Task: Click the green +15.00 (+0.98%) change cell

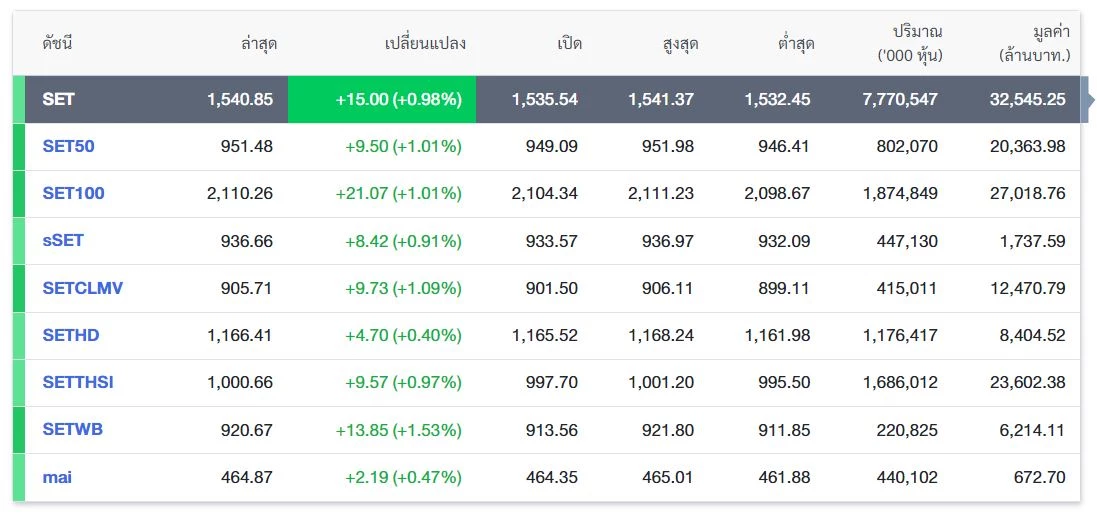Action: coord(398,99)
